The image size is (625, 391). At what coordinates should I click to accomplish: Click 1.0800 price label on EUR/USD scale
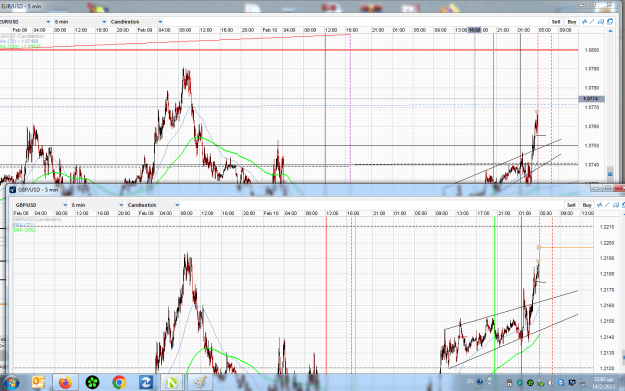click(592, 50)
